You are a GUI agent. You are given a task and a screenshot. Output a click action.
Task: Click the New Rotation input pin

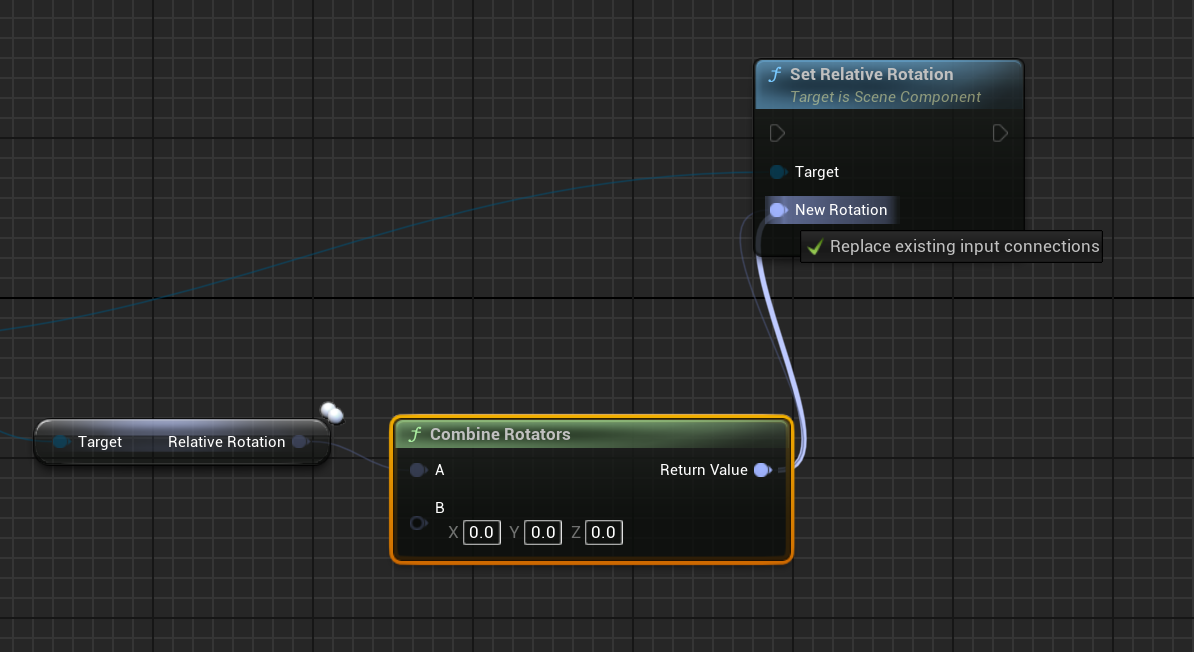[778, 209]
